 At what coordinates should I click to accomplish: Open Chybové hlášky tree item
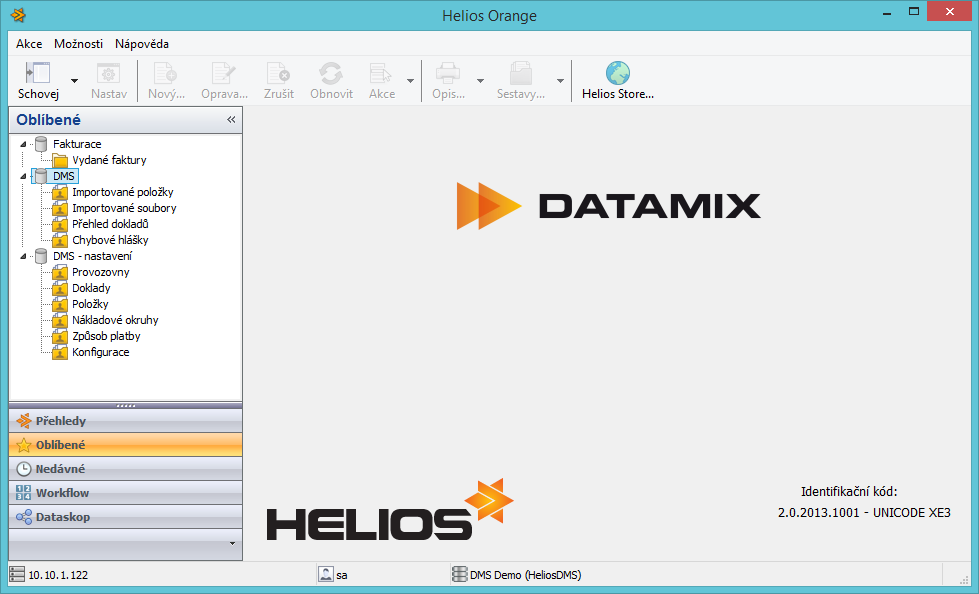pos(110,240)
